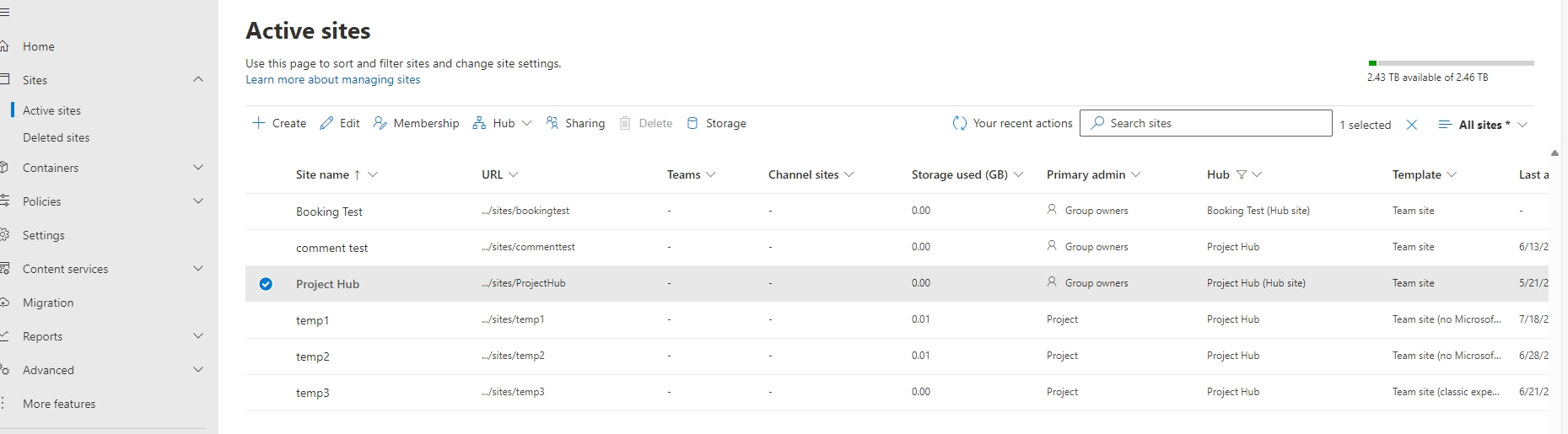Click the .../sites/ProjectHub URL cell
The image size is (1568, 434).
click(x=523, y=283)
